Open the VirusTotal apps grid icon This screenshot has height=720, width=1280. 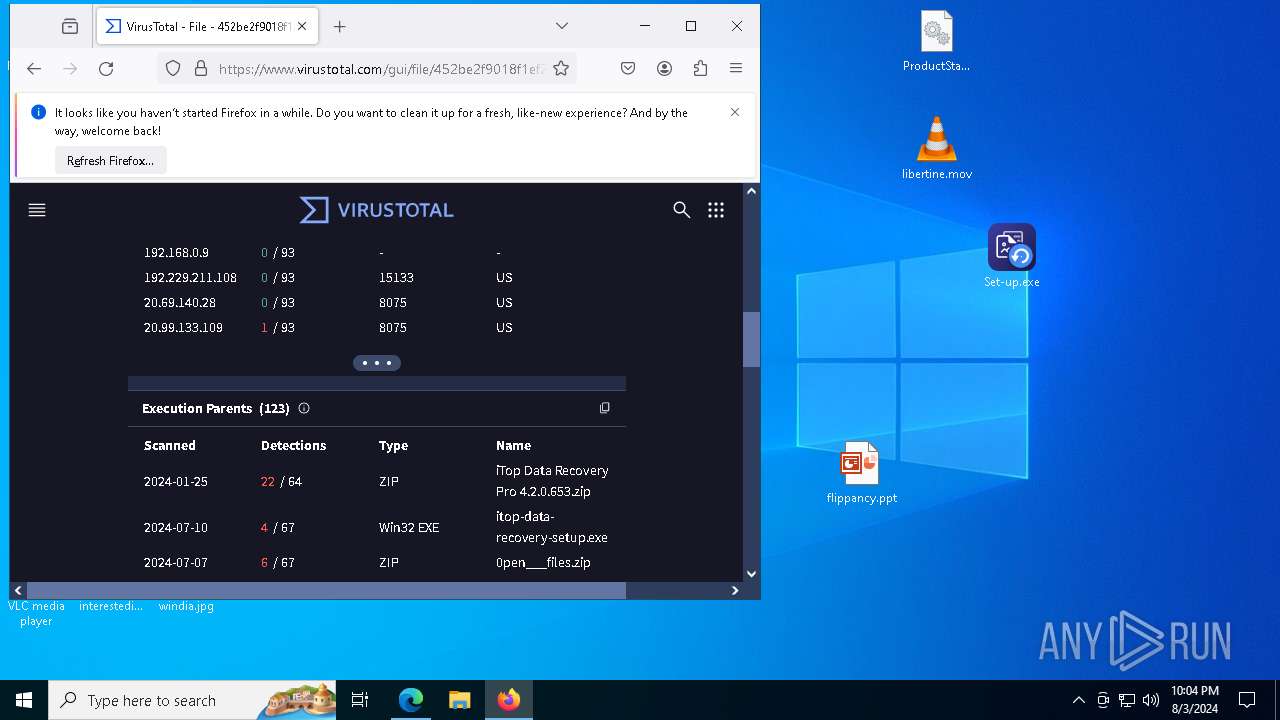click(x=716, y=210)
